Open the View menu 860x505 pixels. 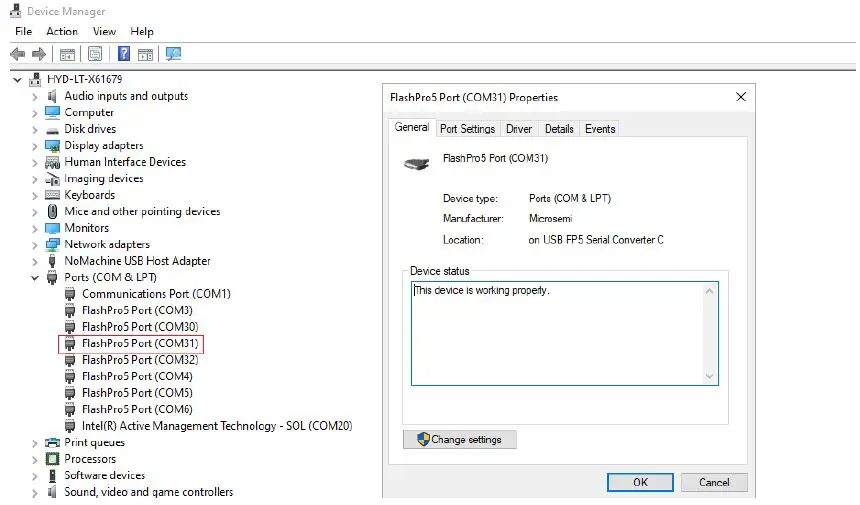[x=104, y=31]
